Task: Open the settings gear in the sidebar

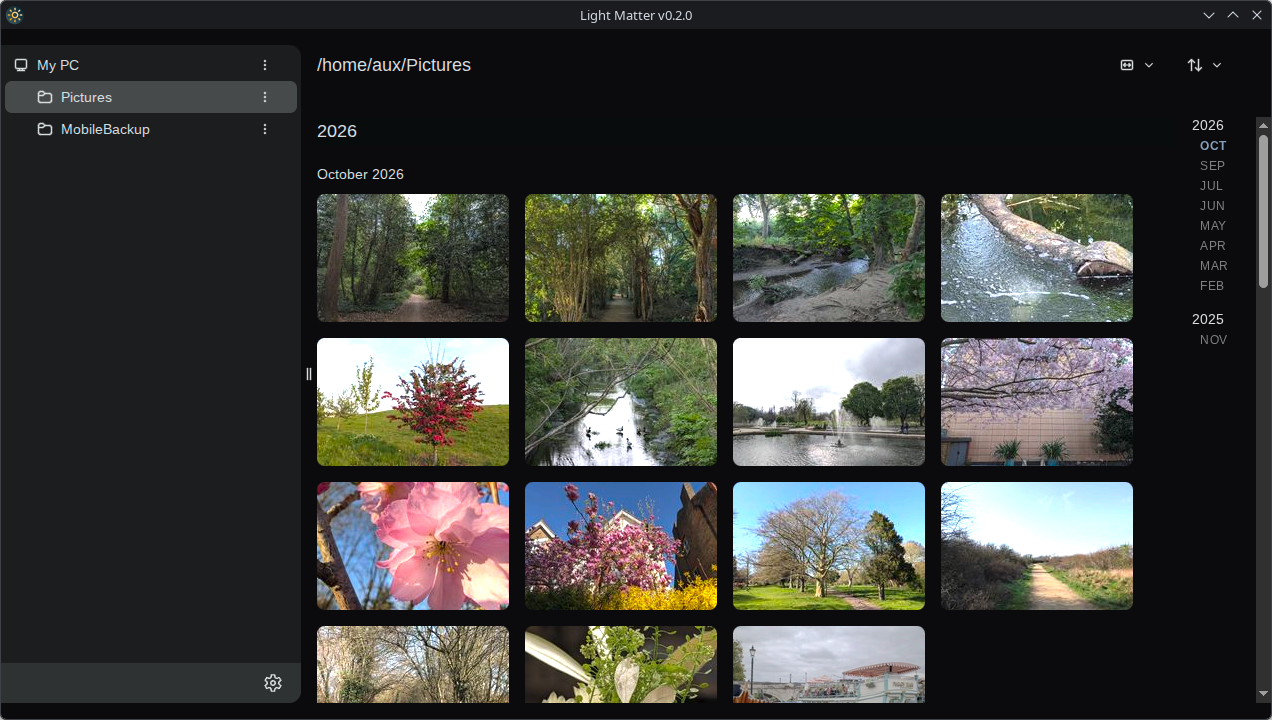Action: point(273,683)
